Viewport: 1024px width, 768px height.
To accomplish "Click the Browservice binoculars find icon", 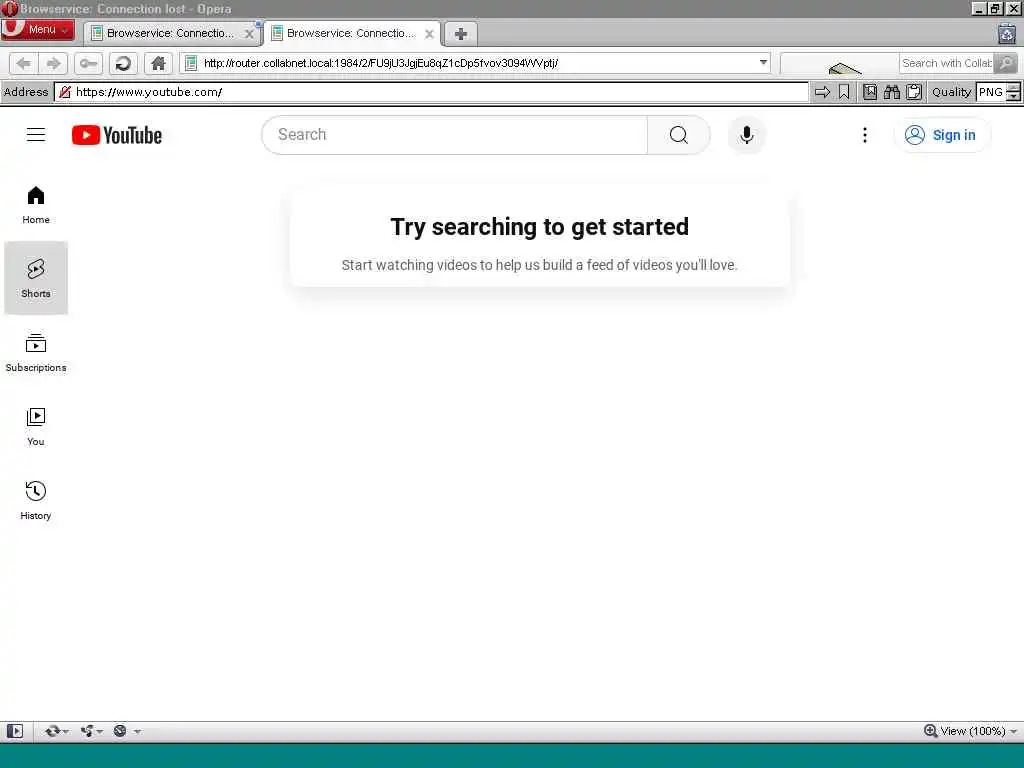I will coord(891,92).
